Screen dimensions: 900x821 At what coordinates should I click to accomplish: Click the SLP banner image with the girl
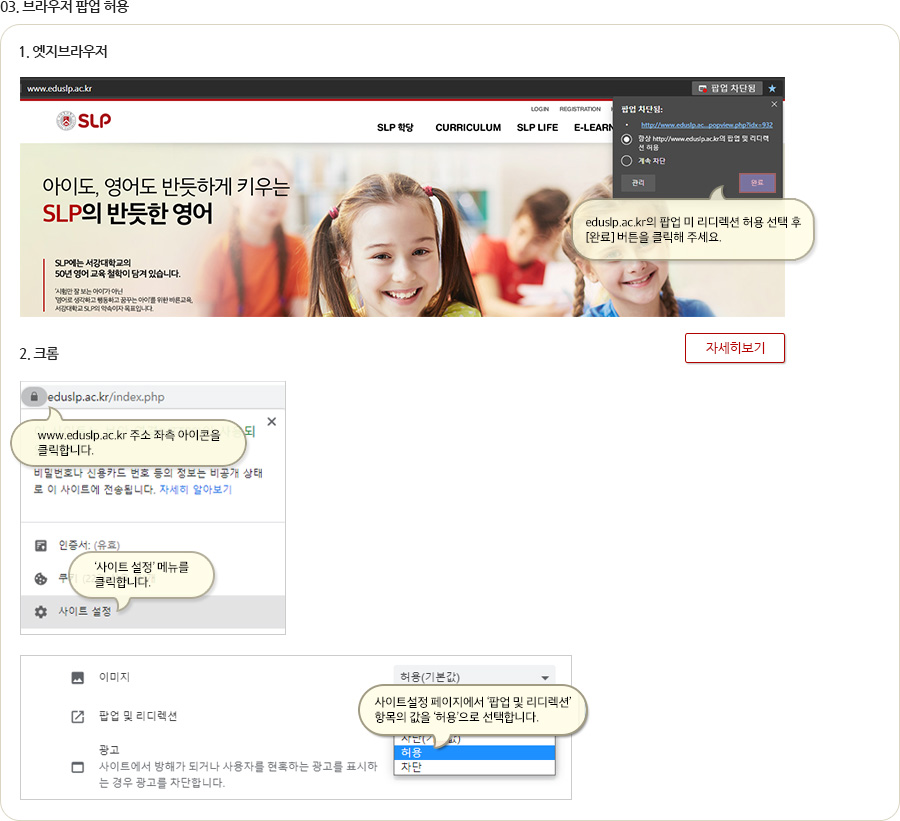point(402,230)
